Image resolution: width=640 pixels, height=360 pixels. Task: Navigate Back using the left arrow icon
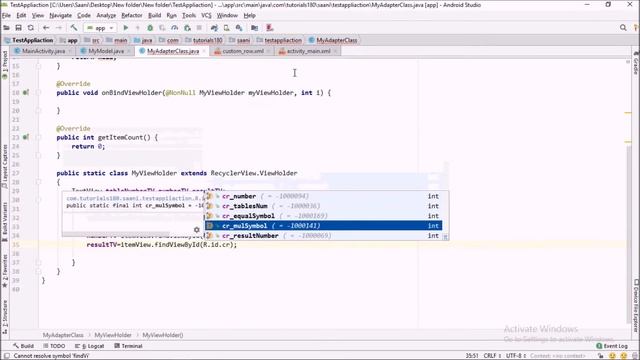coord(46,28)
